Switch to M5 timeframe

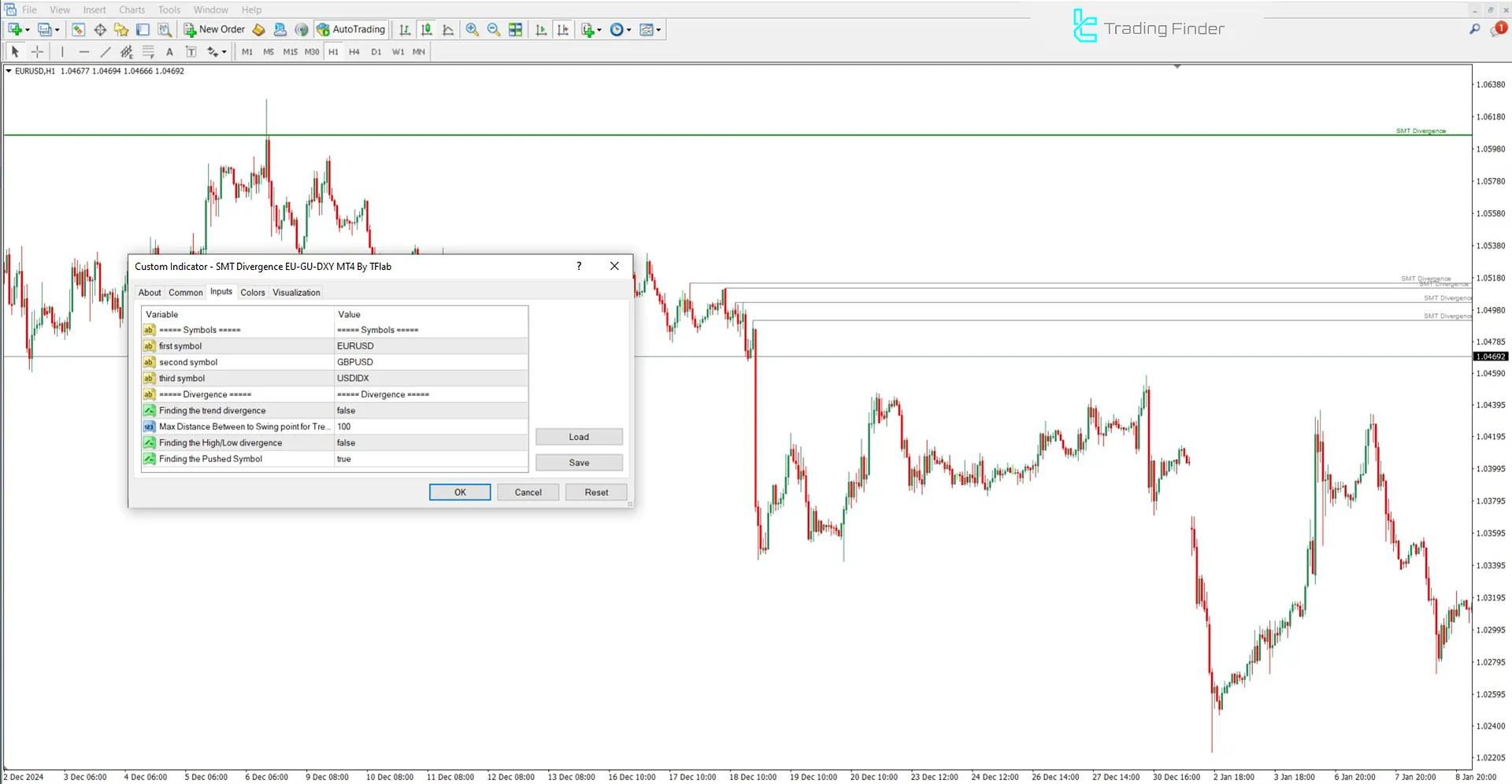(269, 52)
